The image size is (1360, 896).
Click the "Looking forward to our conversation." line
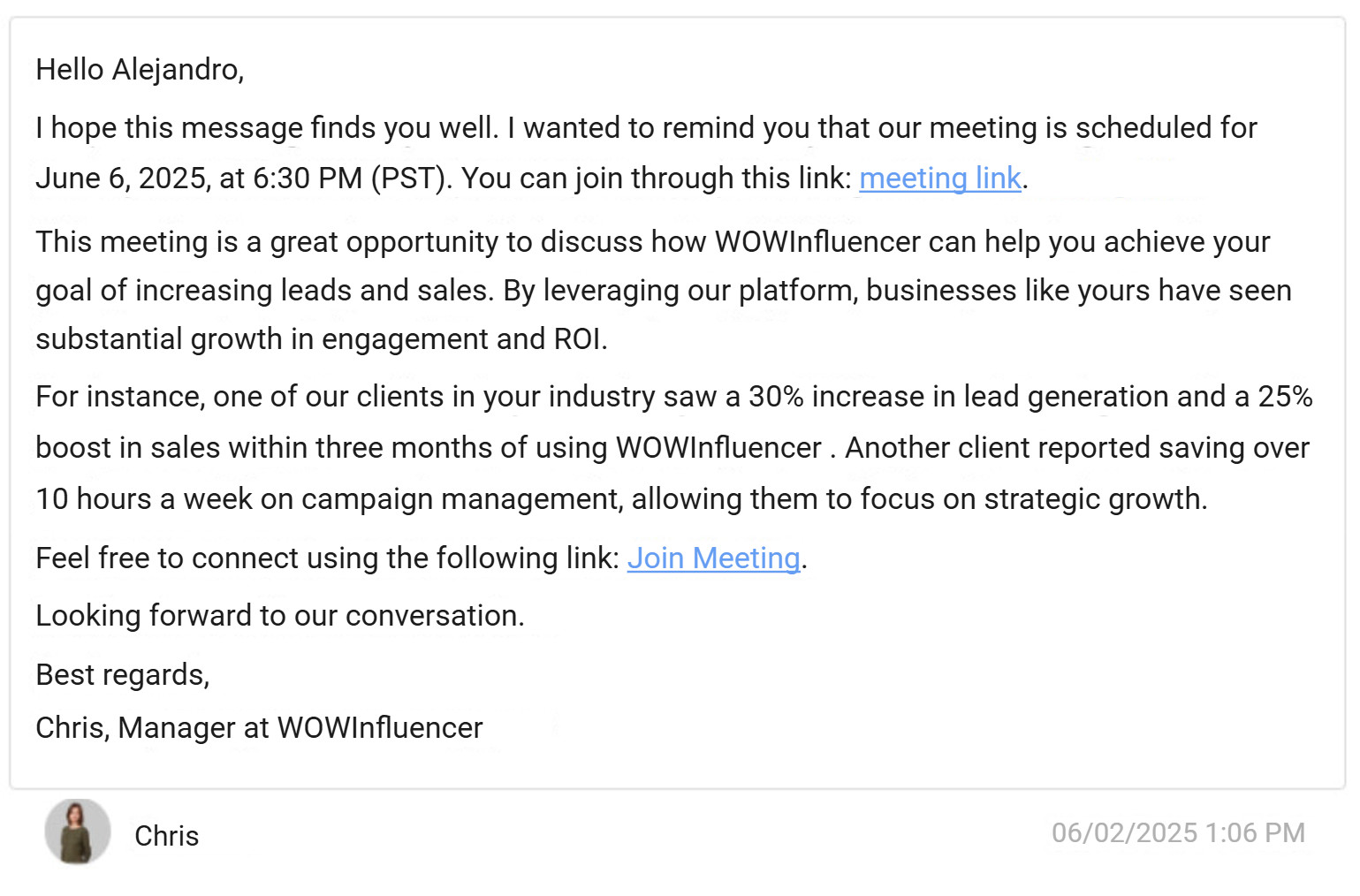279,616
